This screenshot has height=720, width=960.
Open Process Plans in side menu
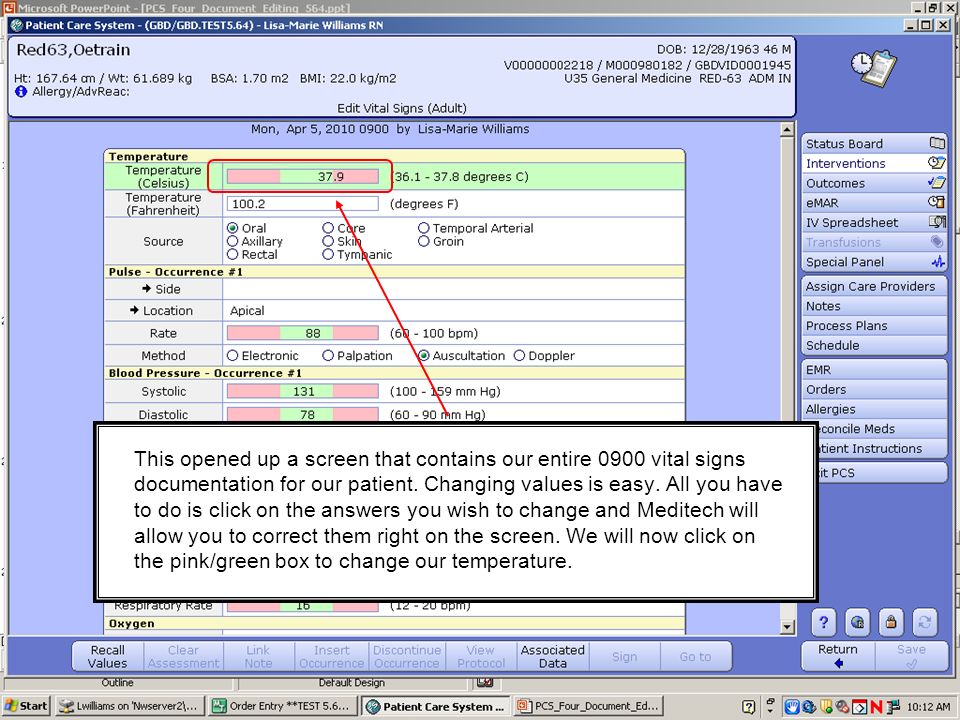click(x=874, y=325)
